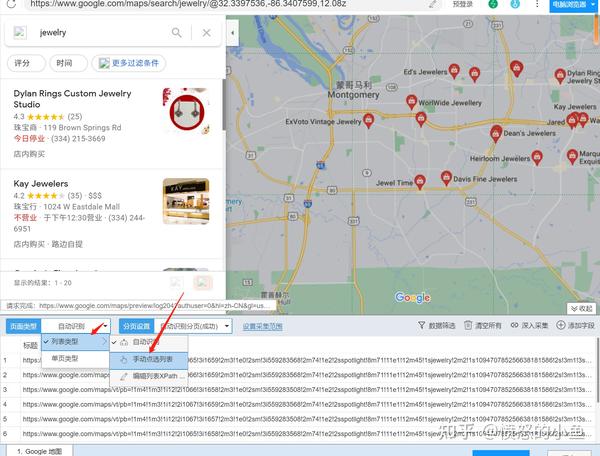Switch to the 1. Google 地图 tab
Viewport: 600px width, 456px height.
(39, 451)
